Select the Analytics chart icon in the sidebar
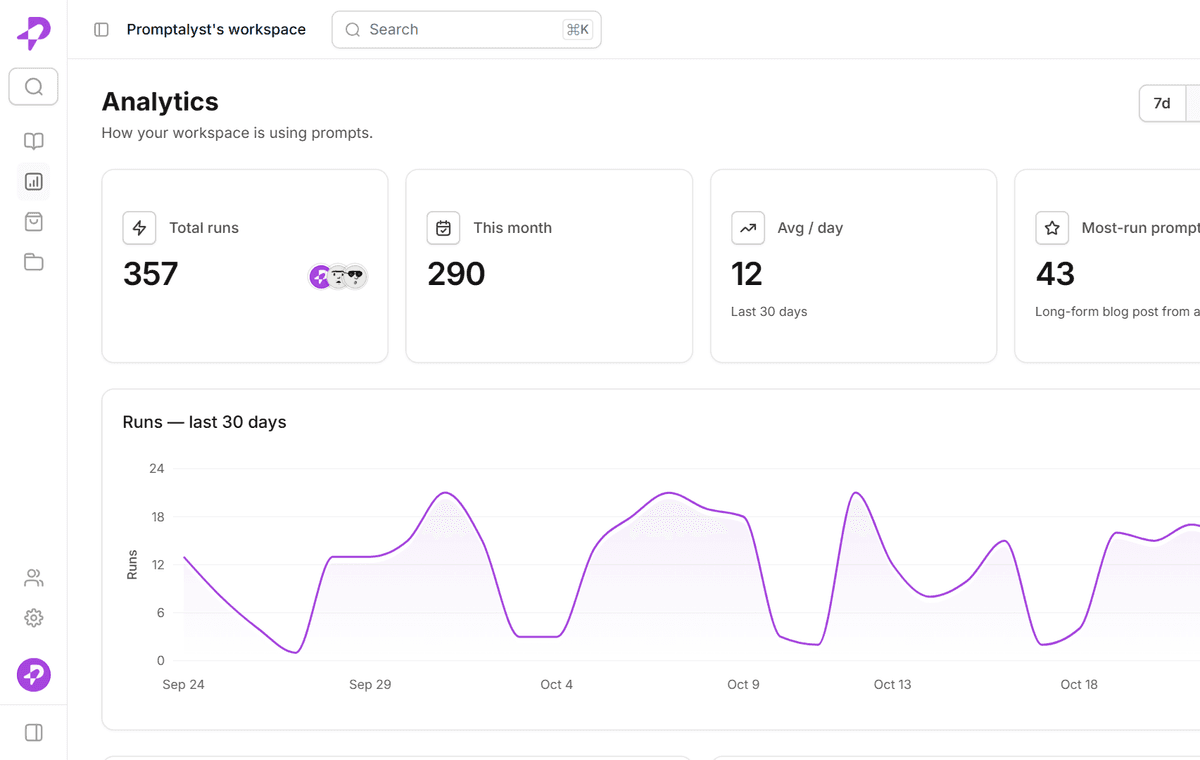 coord(34,182)
